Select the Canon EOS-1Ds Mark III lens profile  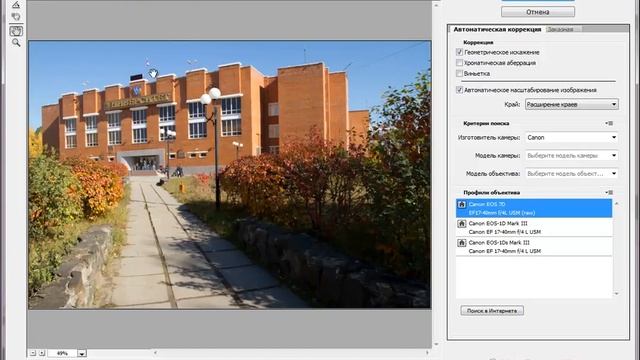[x=534, y=247]
